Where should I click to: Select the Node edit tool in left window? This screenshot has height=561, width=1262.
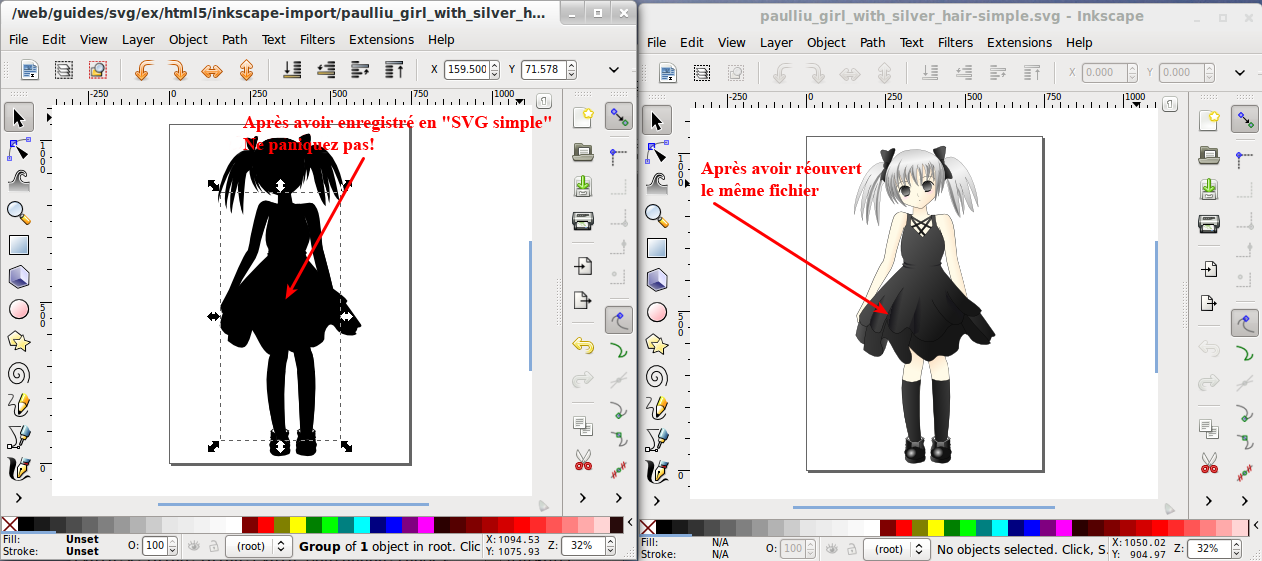(x=18, y=150)
